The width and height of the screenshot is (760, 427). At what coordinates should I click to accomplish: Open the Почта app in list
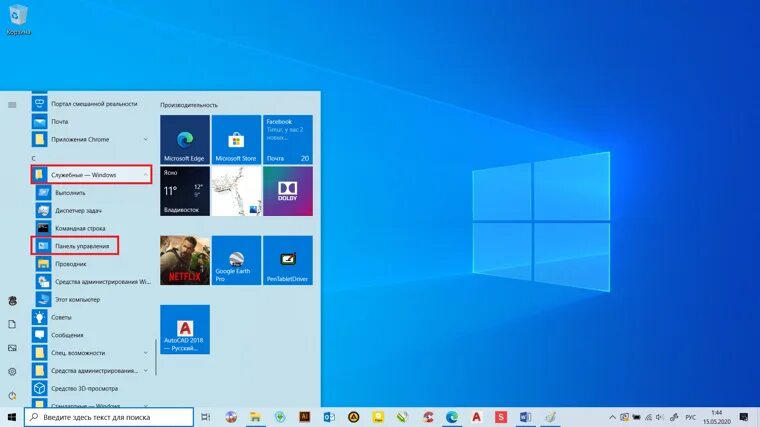pos(92,122)
